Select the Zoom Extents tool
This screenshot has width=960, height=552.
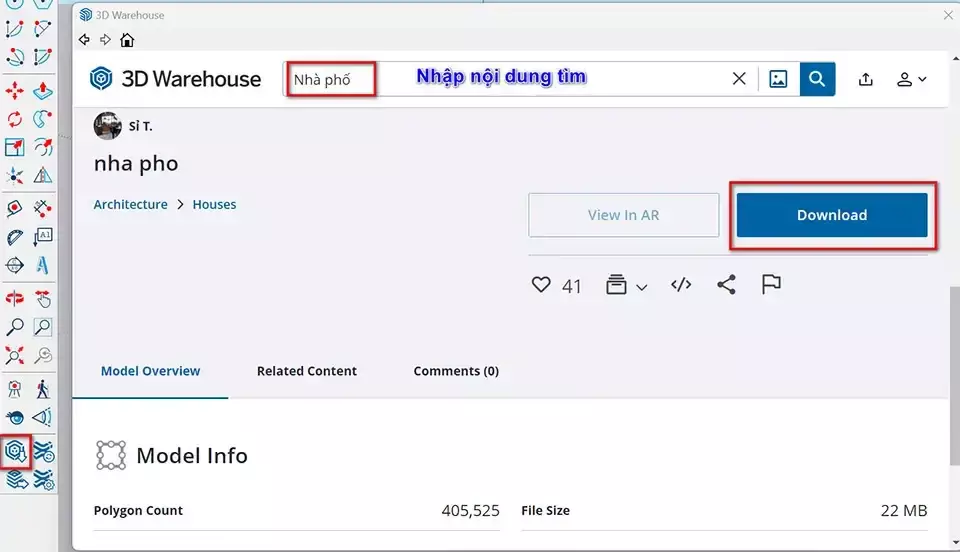tap(15, 356)
